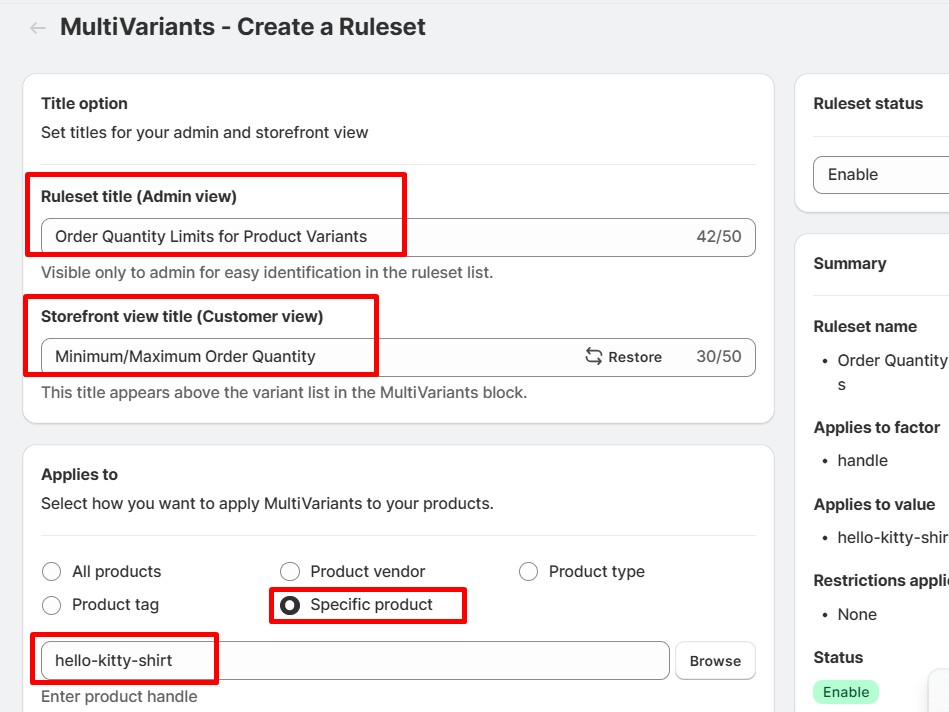Click the 'None' restrictions value
The image size is (949, 712).
coord(857,615)
